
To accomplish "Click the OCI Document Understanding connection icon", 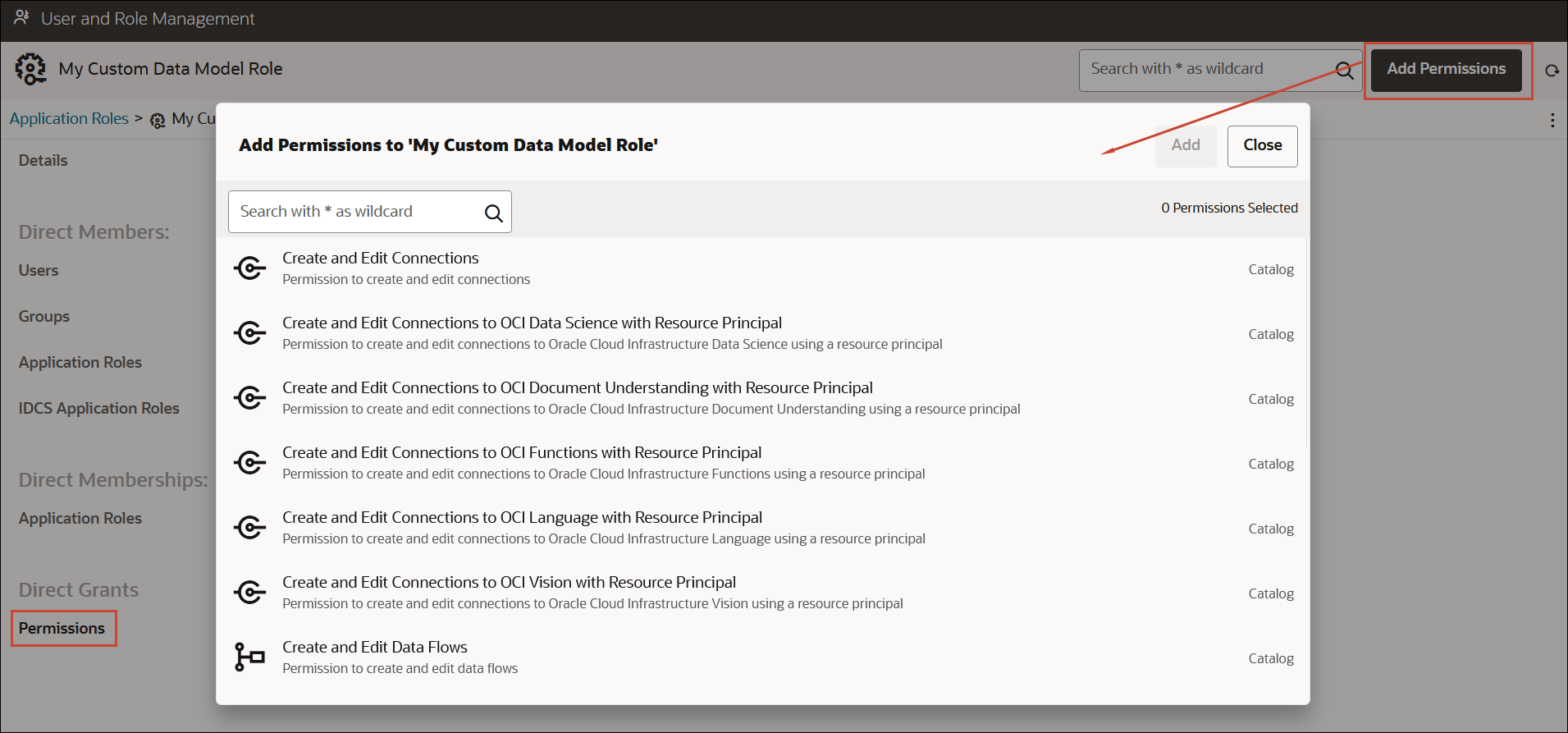I will [x=249, y=397].
